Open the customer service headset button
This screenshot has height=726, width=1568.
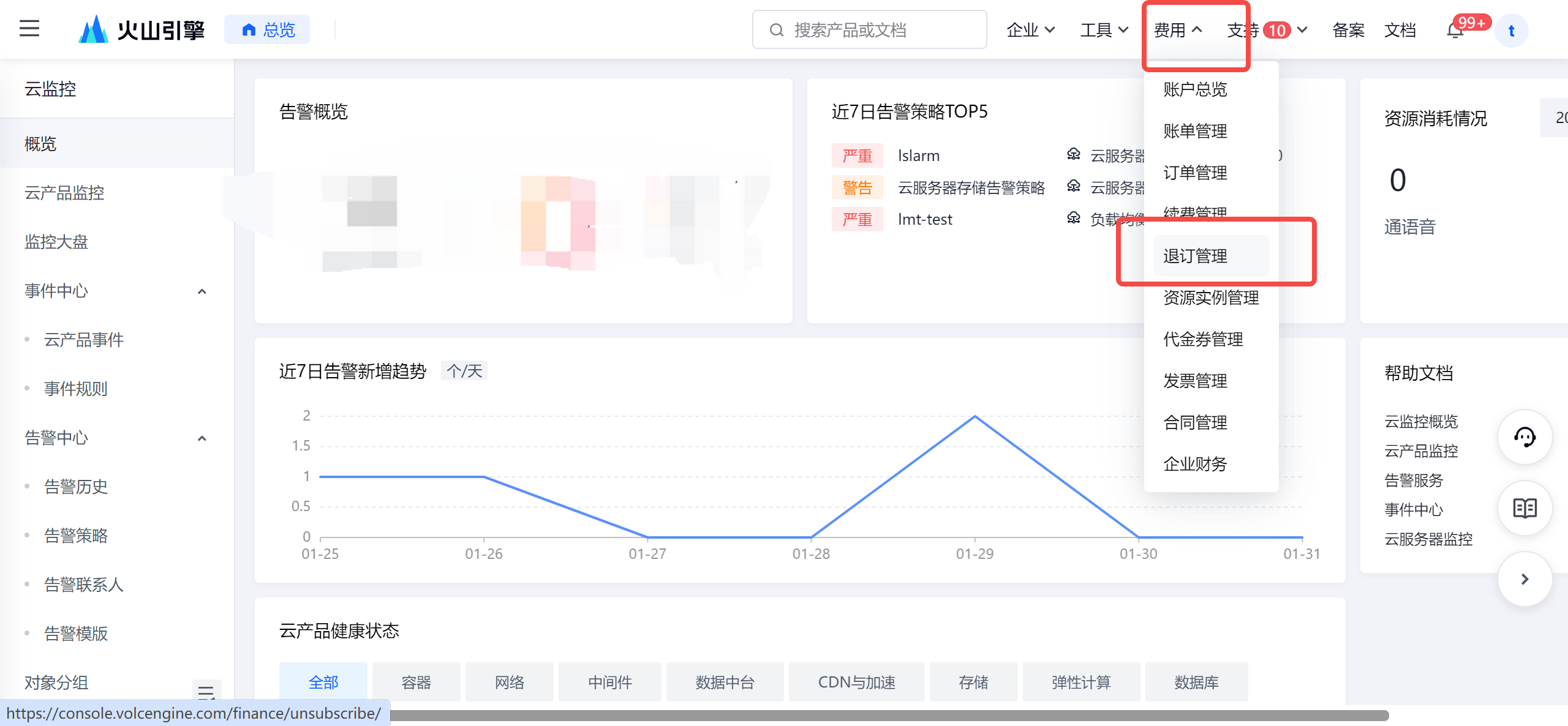[1524, 437]
